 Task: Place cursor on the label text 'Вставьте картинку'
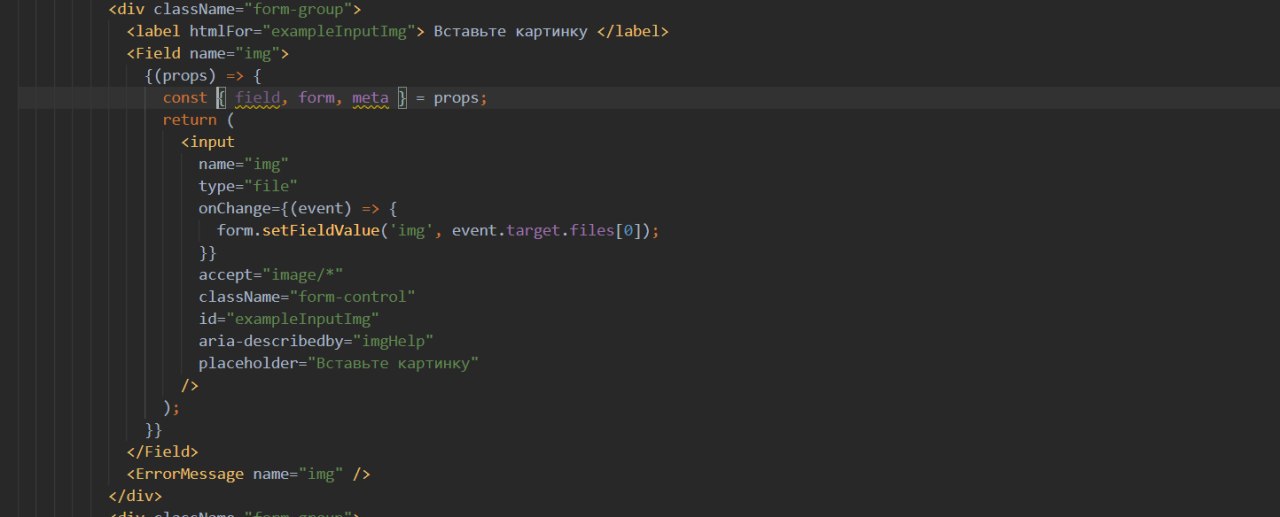click(x=510, y=32)
